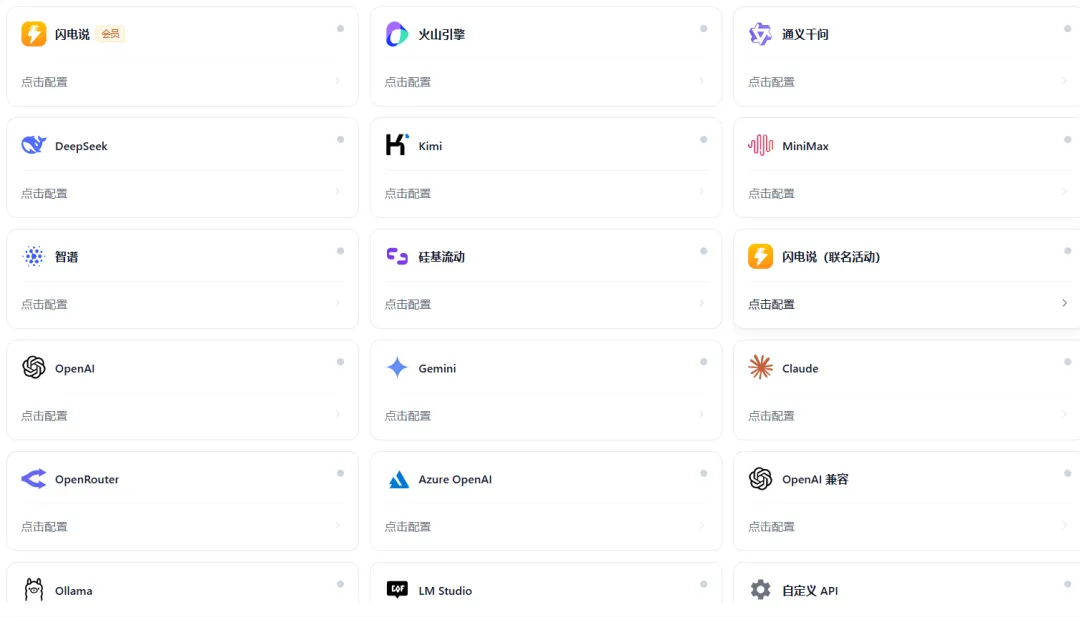Click the Ollama llama icon
The image size is (1080, 617).
34,589
